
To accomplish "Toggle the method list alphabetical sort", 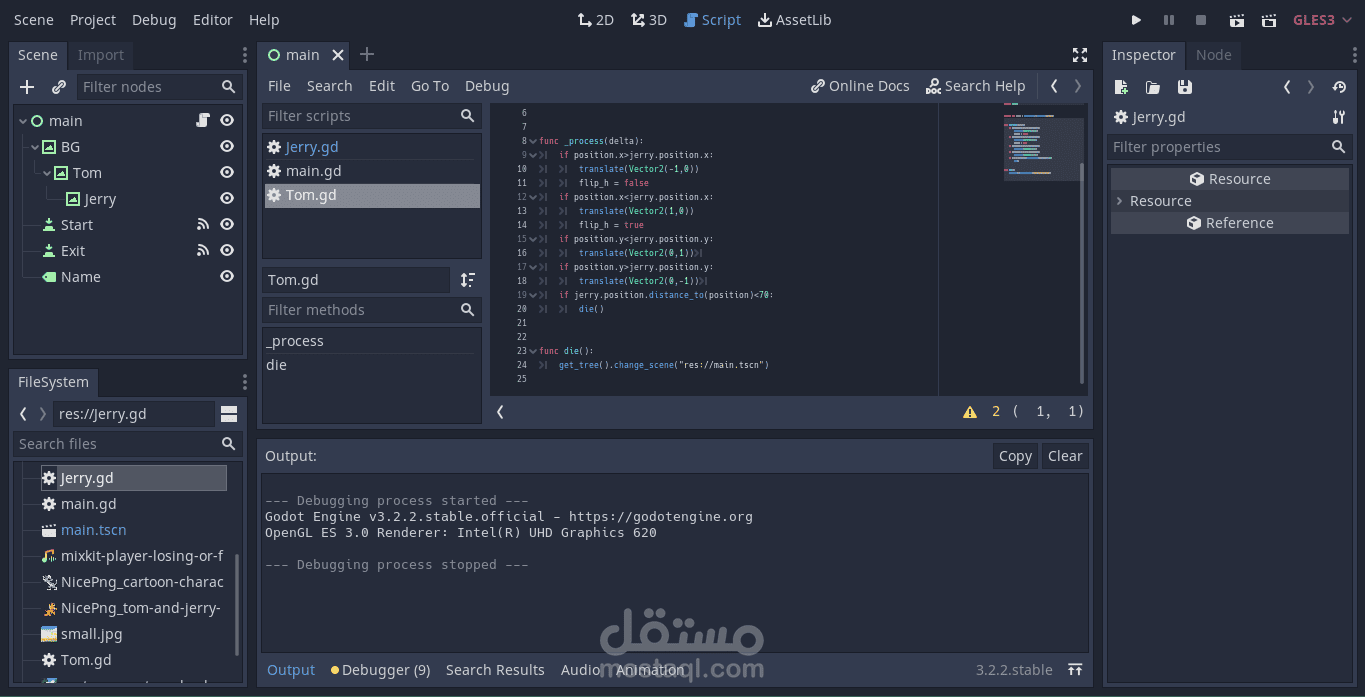I will click(x=467, y=280).
